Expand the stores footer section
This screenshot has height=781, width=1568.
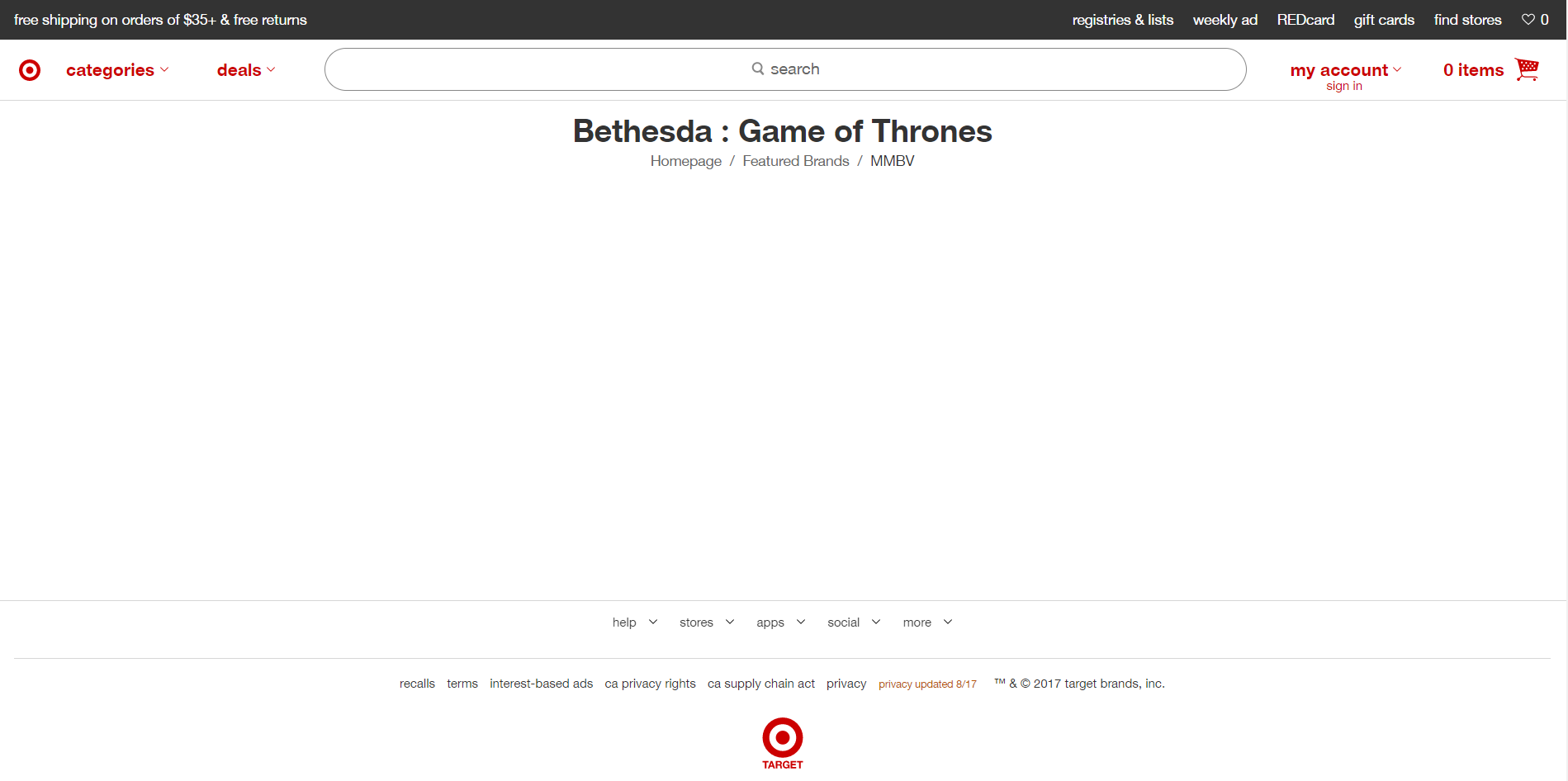pos(706,622)
